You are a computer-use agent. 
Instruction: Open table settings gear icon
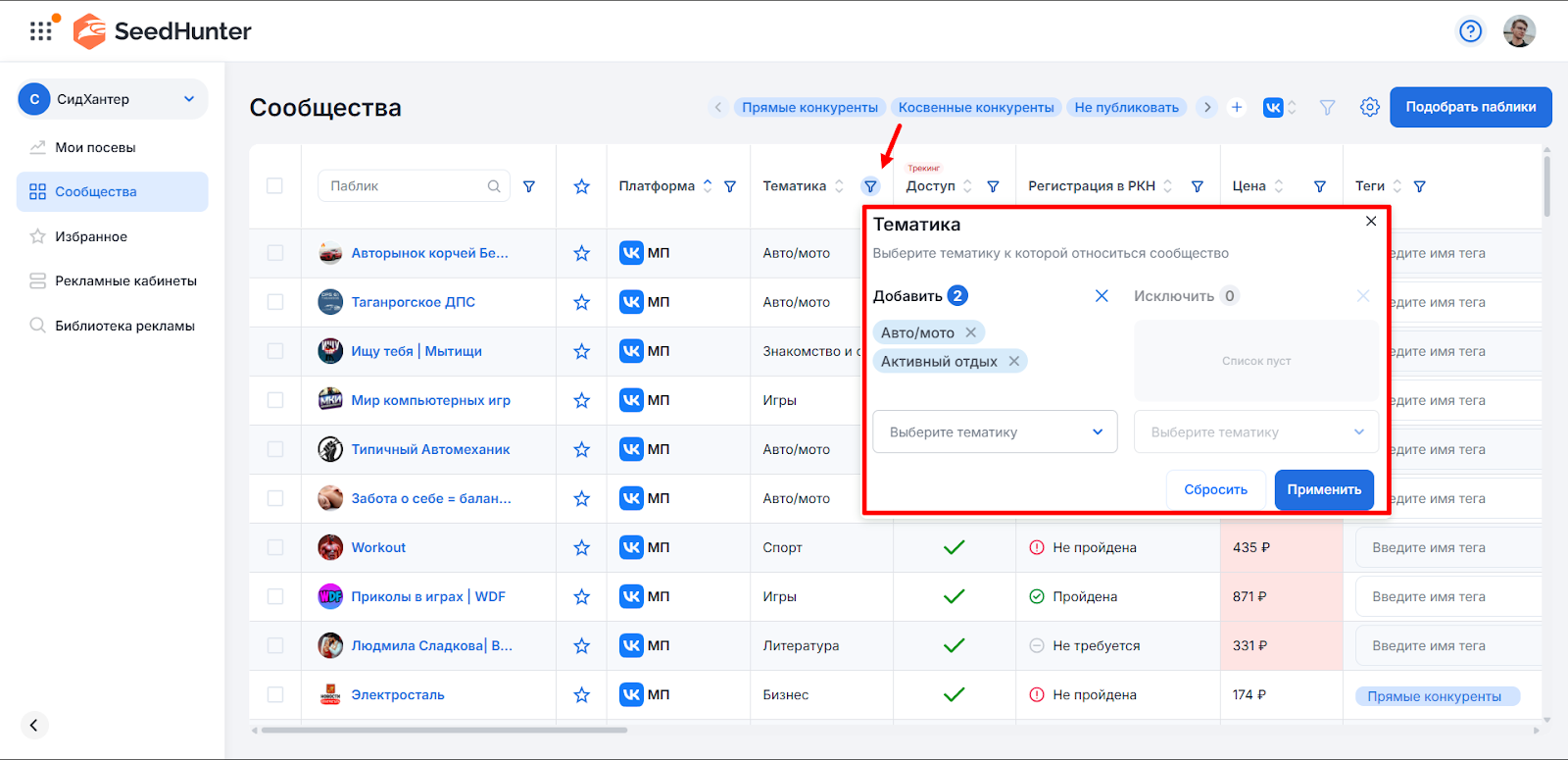click(1369, 107)
